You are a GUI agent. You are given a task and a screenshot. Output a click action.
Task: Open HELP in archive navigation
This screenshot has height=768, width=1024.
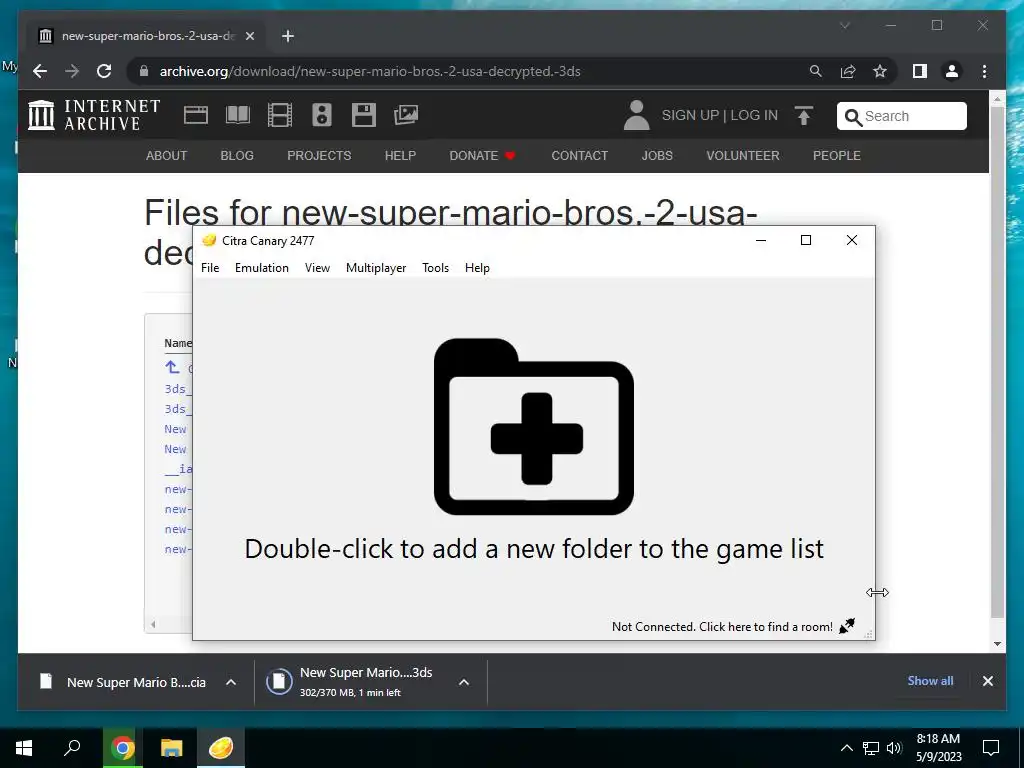click(x=400, y=155)
